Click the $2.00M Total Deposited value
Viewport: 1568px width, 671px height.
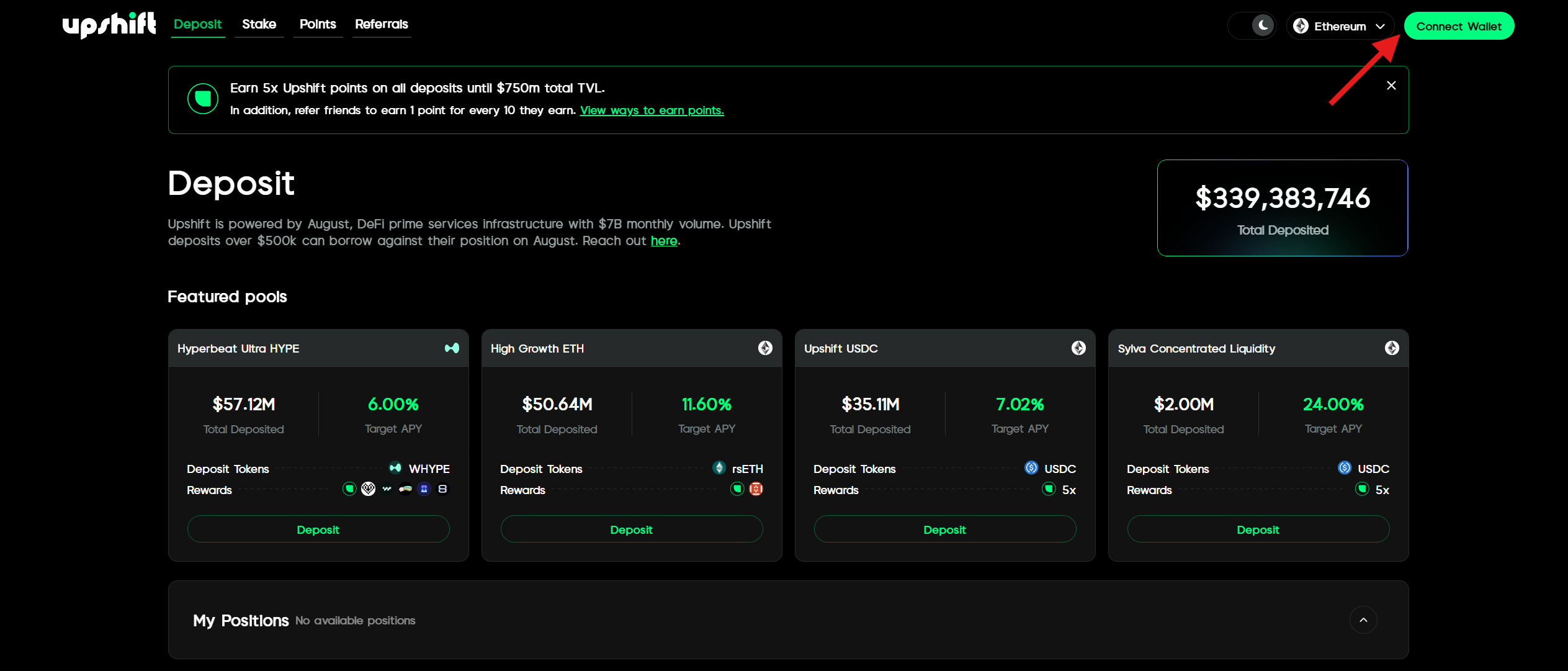click(x=1184, y=405)
